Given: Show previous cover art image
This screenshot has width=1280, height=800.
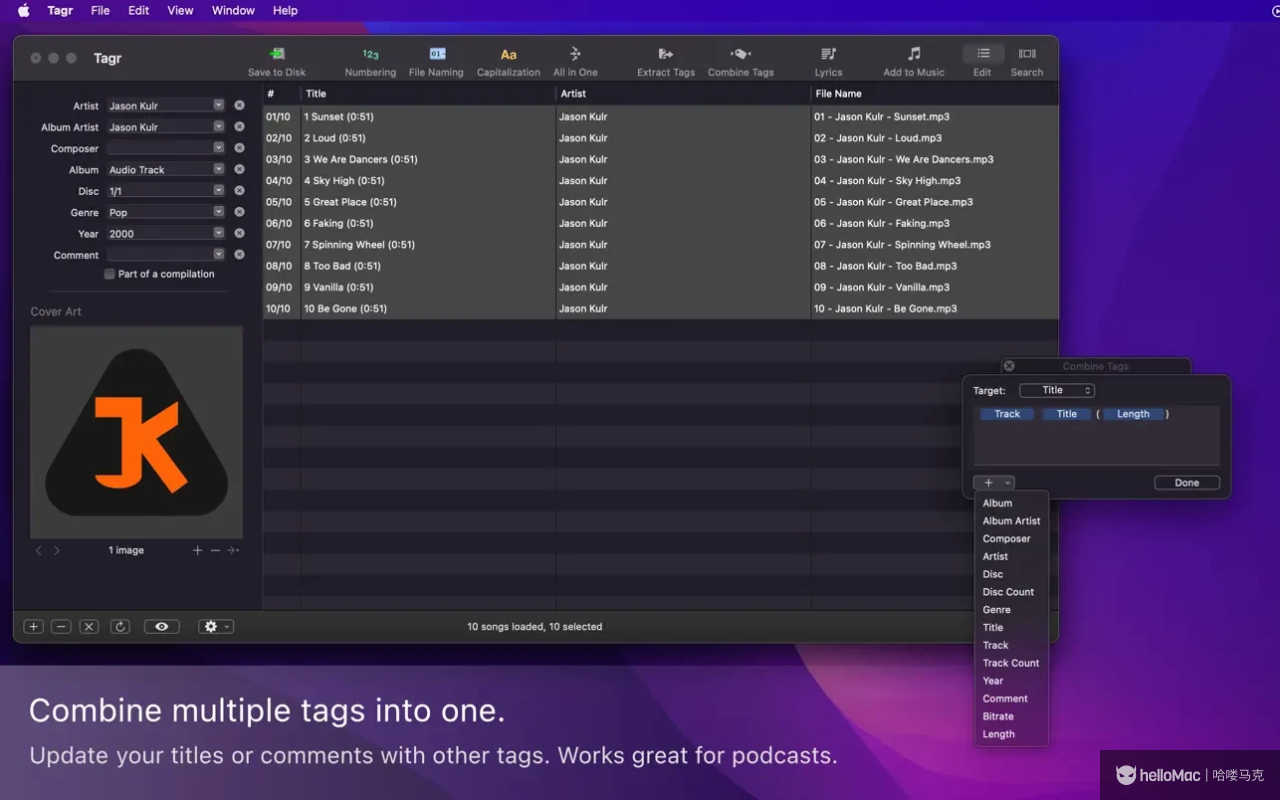Looking at the screenshot, I should coord(39,550).
